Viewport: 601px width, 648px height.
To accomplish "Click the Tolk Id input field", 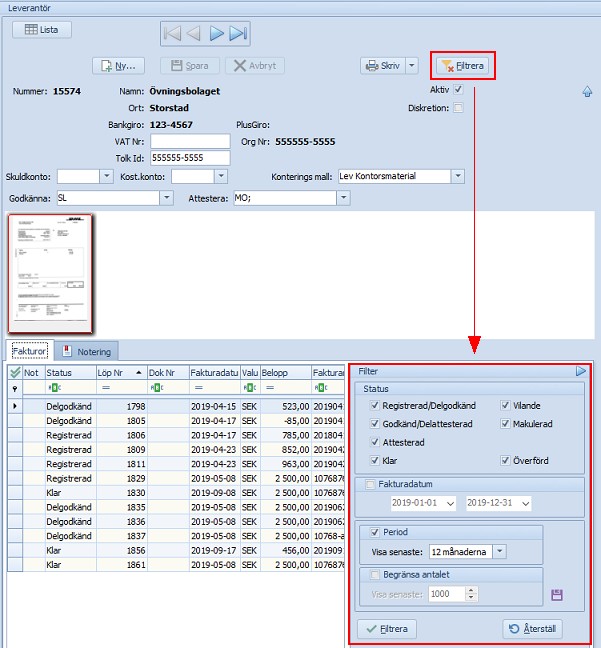I will coord(190,158).
